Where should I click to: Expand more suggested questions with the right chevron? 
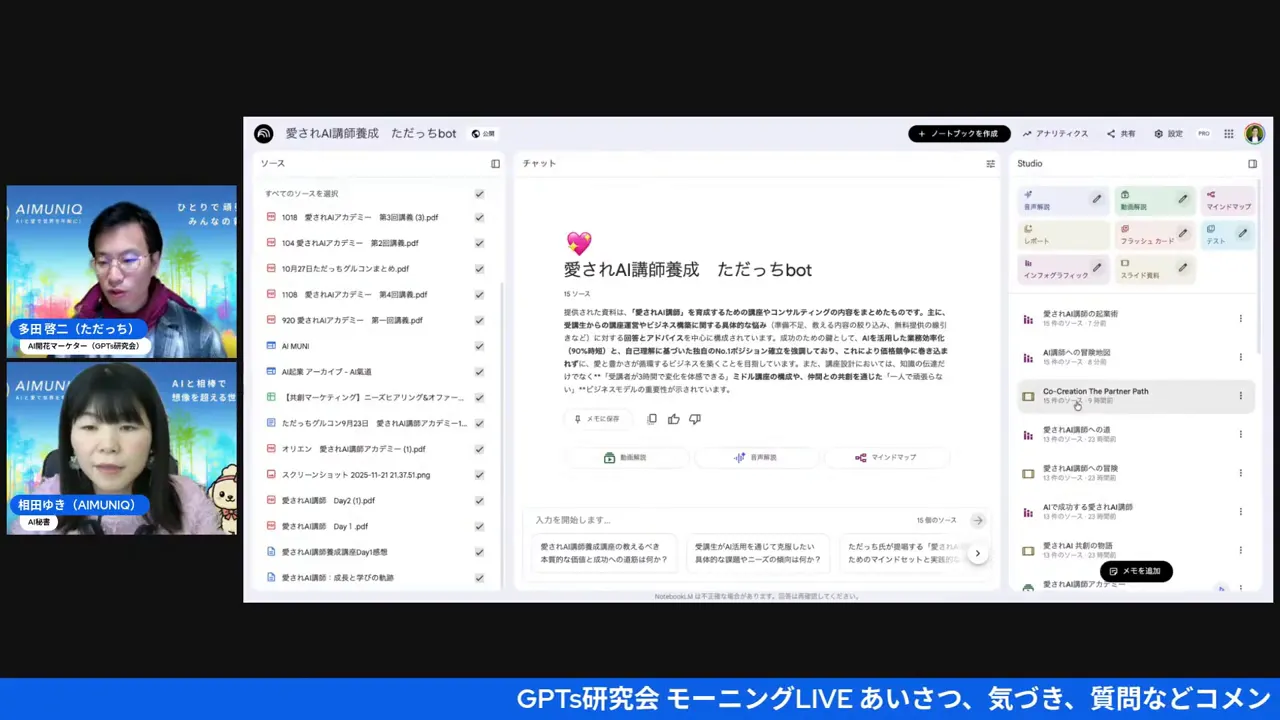(x=977, y=553)
